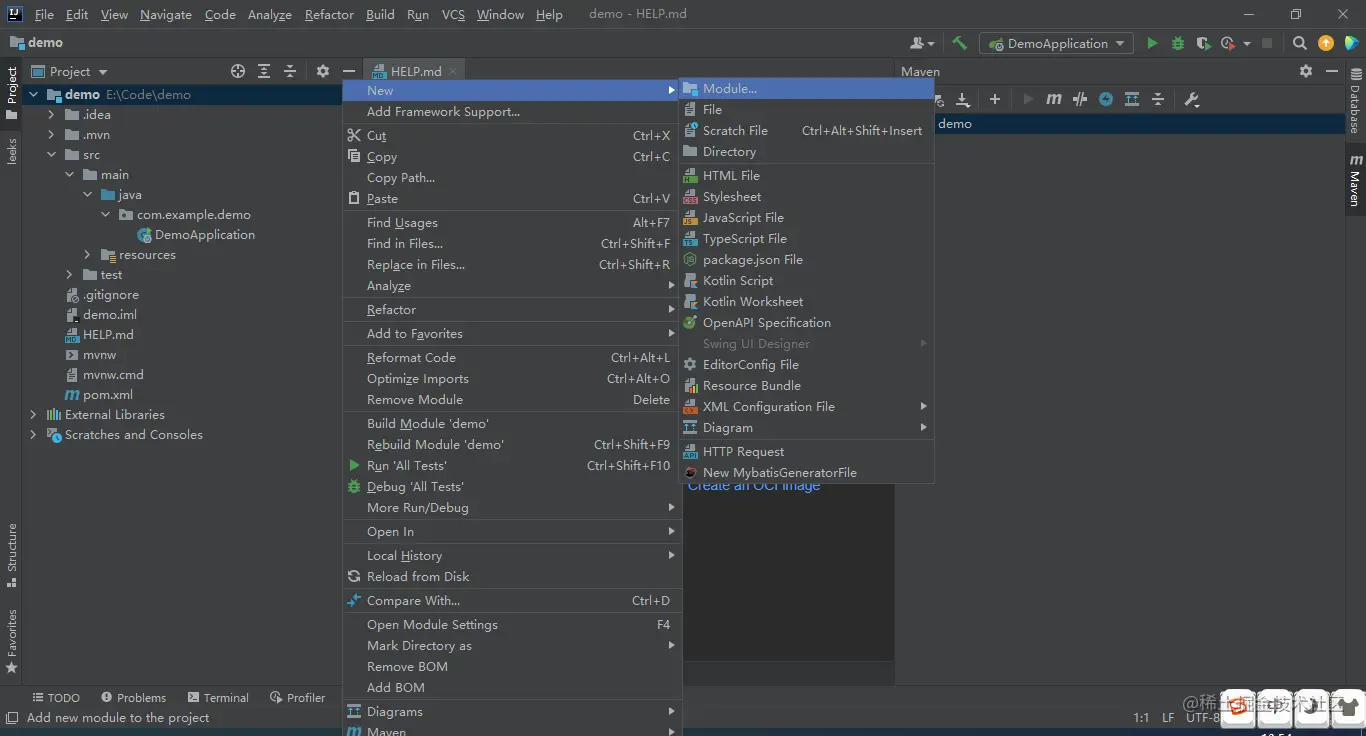Run DemoApplication with the green play icon
The height and width of the screenshot is (736, 1366).
click(x=1152, y=43)
